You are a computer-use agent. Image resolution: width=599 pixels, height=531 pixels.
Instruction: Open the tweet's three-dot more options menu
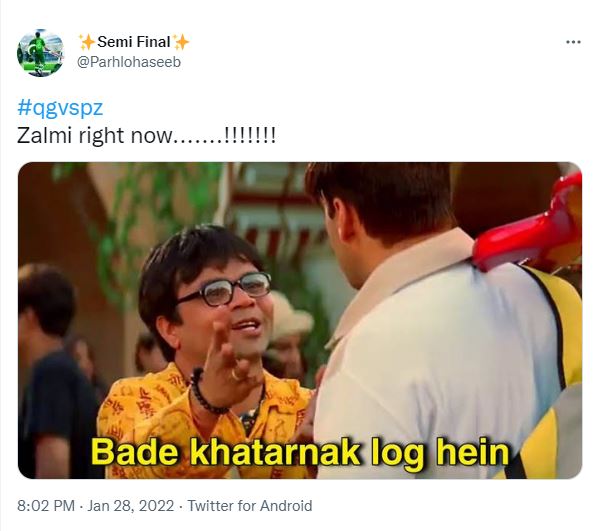573,42
